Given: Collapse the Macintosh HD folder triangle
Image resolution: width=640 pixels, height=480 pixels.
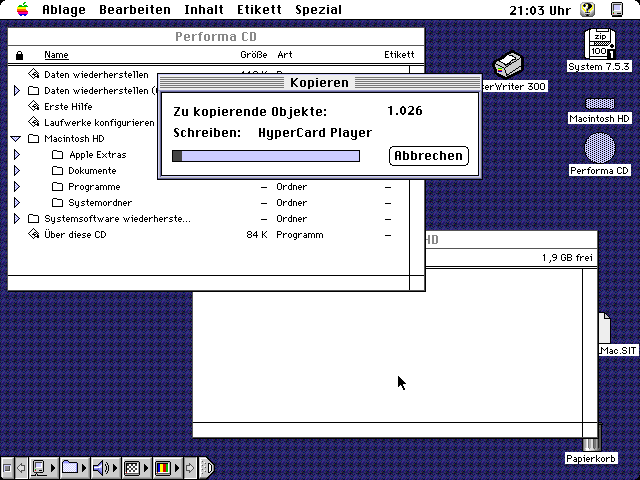Looking at the screenshot, I should 16,139.
